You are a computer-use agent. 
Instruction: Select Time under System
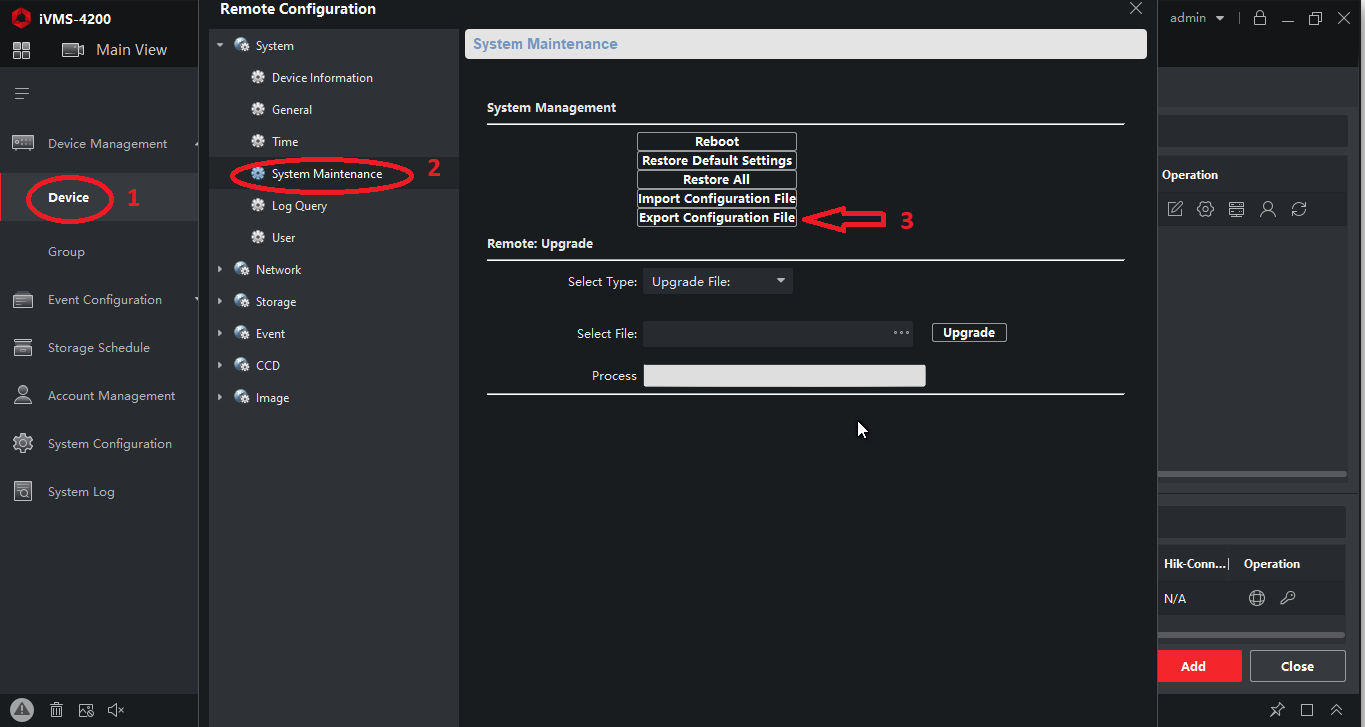coord(285,142)
